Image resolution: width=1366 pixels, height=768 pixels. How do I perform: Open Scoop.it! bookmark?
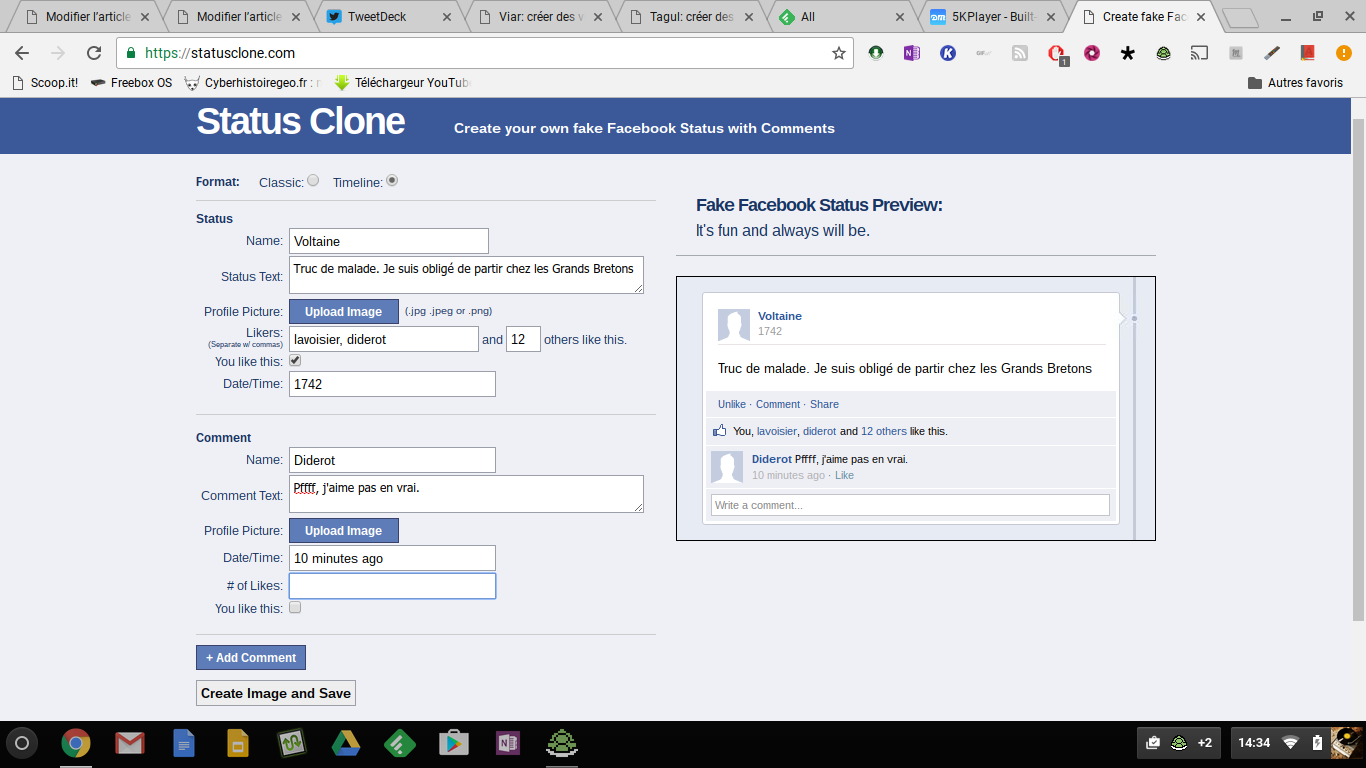45,83
